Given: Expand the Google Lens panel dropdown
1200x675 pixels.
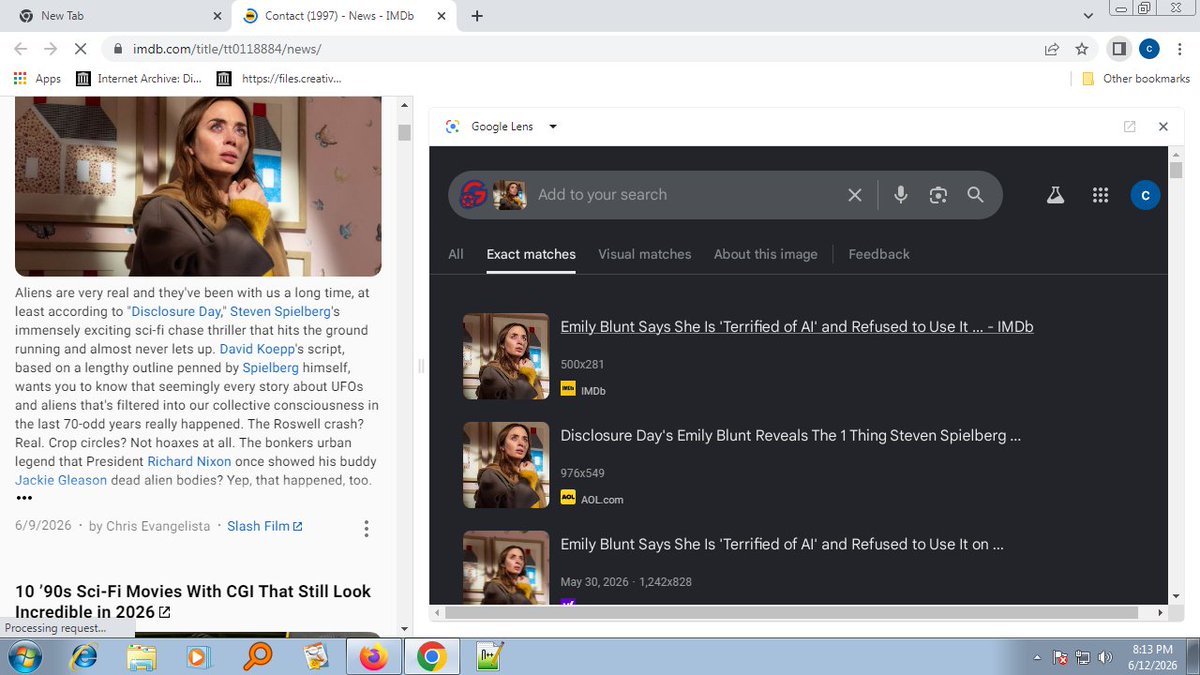Looking at the screenshot, I should pos(553,127).
